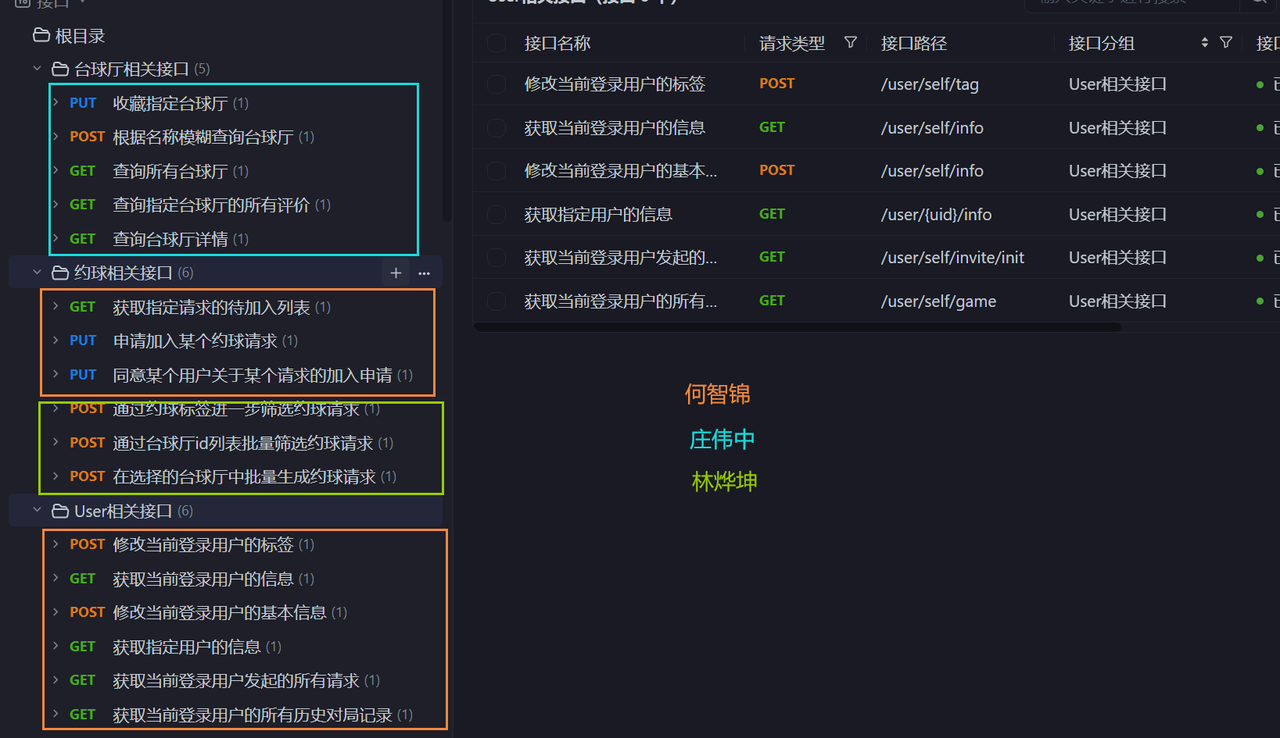Tick the checkbox of the POST /user/self/info row
Screen dimensions: 1280x738
click(x=497, y=171)
